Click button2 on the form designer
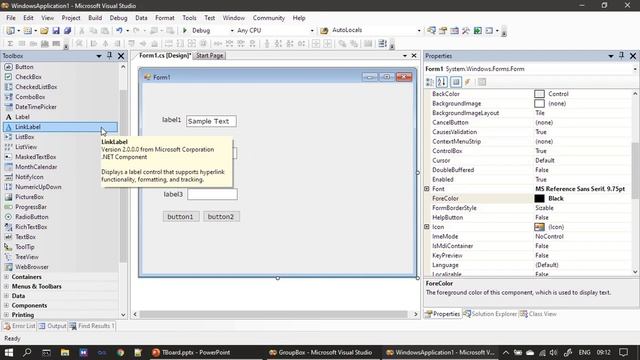Viewport: 640px width, 360px height. click(x=221, y=216)
